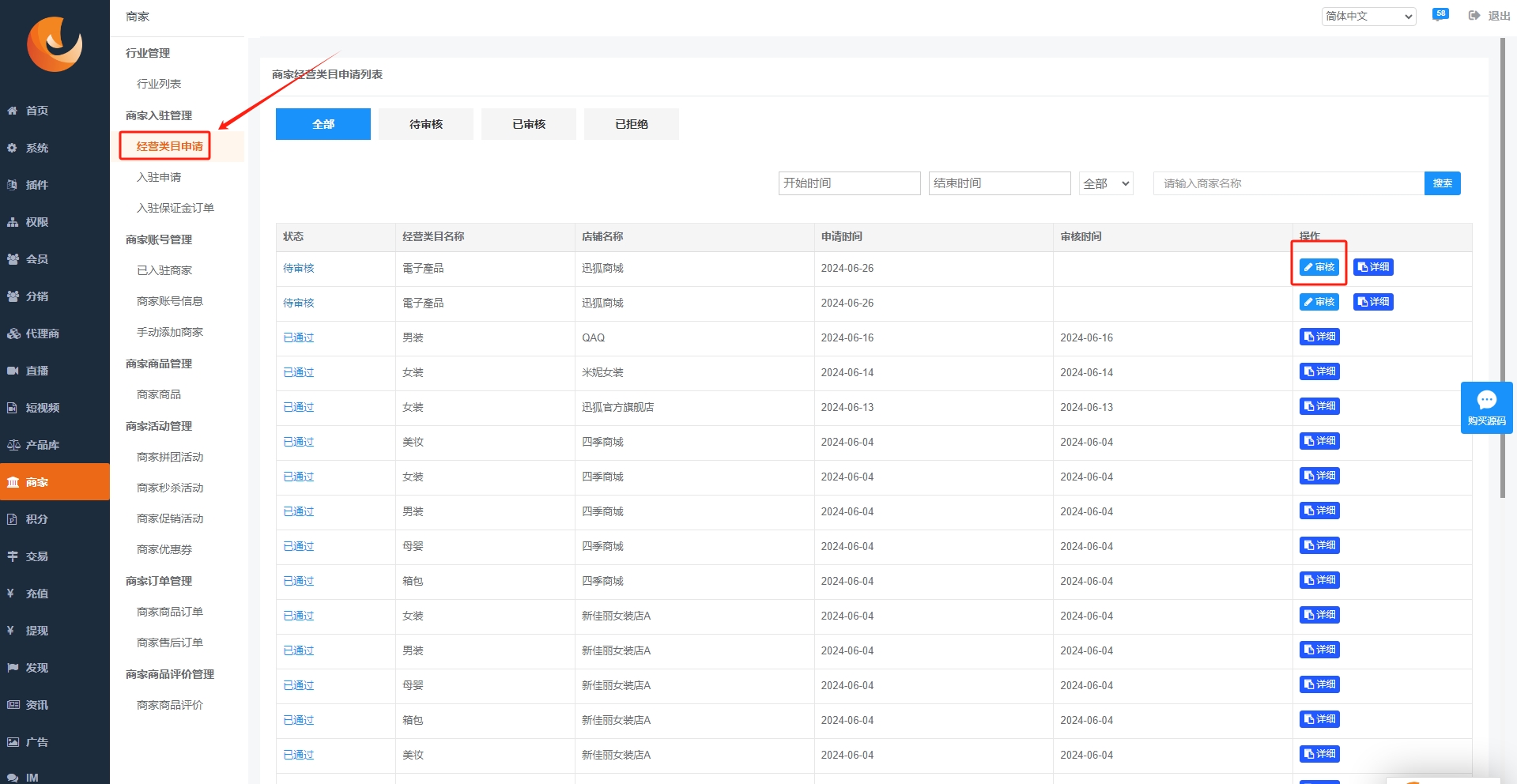Click the 结束时间 end date field
This screenshot has width=1517, height=784.
(999, 183)
